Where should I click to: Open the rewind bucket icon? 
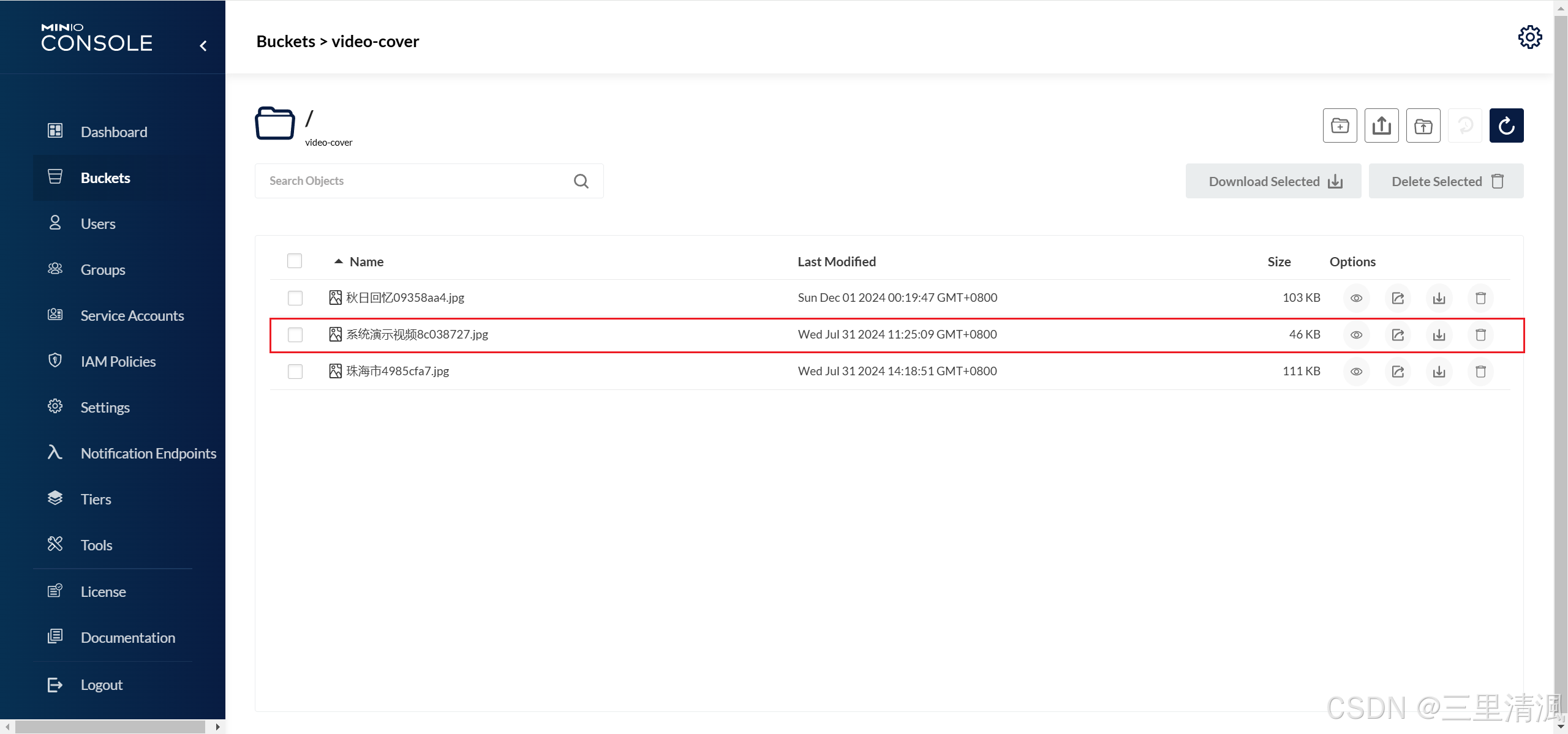pyautogui.click(x=1465, y=125)
